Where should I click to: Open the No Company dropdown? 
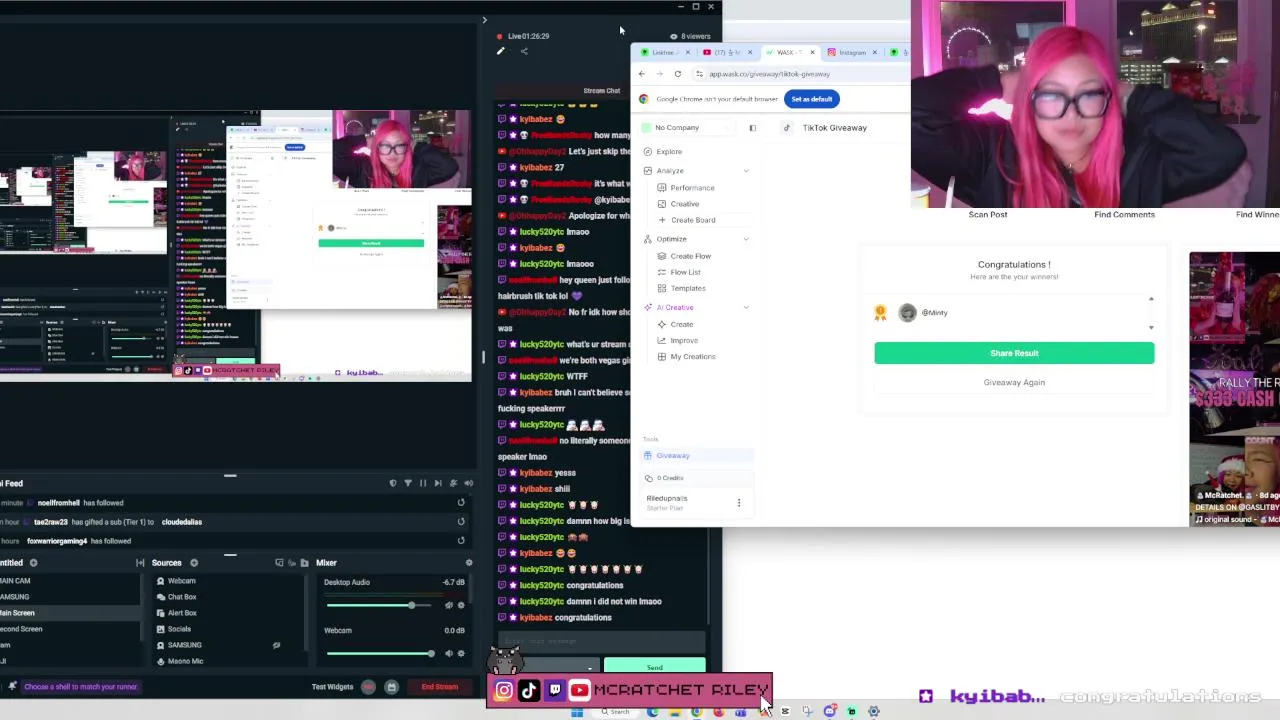click(690, 128)
